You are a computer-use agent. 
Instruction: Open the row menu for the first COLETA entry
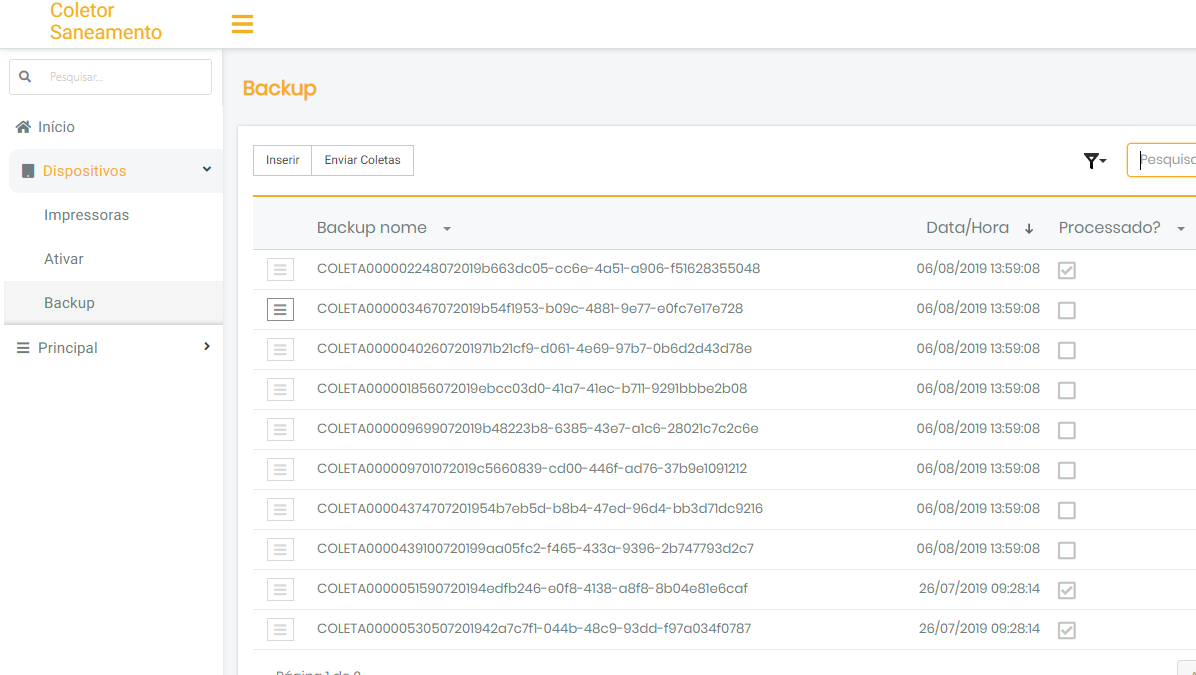point(280,269)
